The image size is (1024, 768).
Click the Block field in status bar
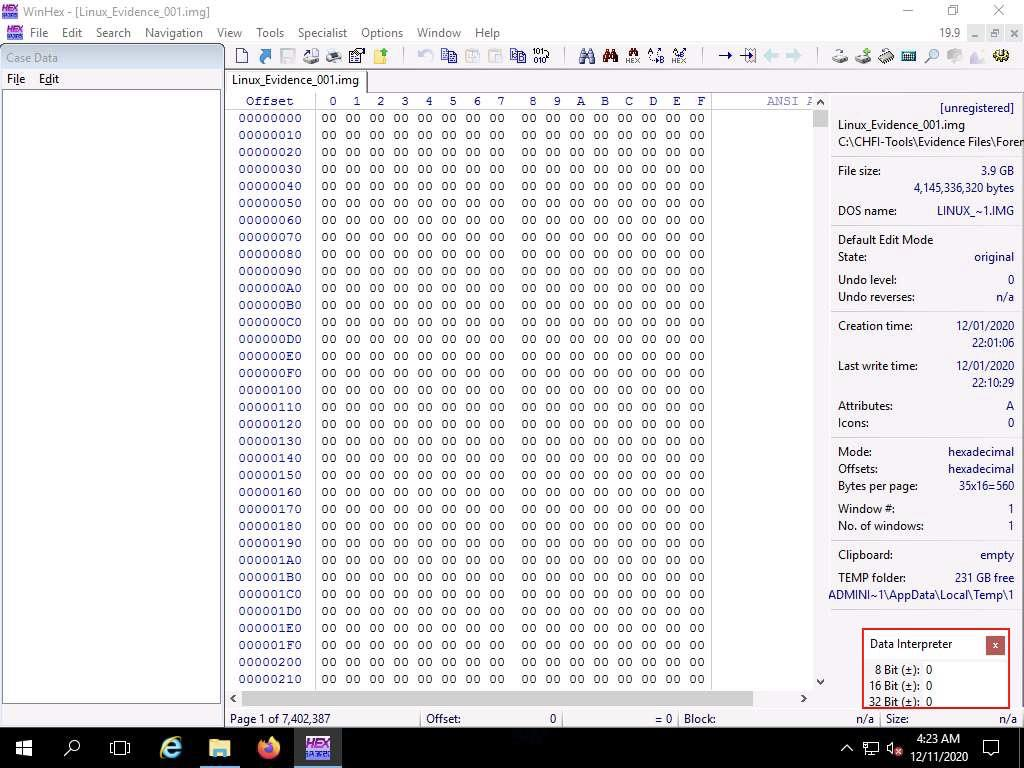pyautogui.click(x=779, y=718)
